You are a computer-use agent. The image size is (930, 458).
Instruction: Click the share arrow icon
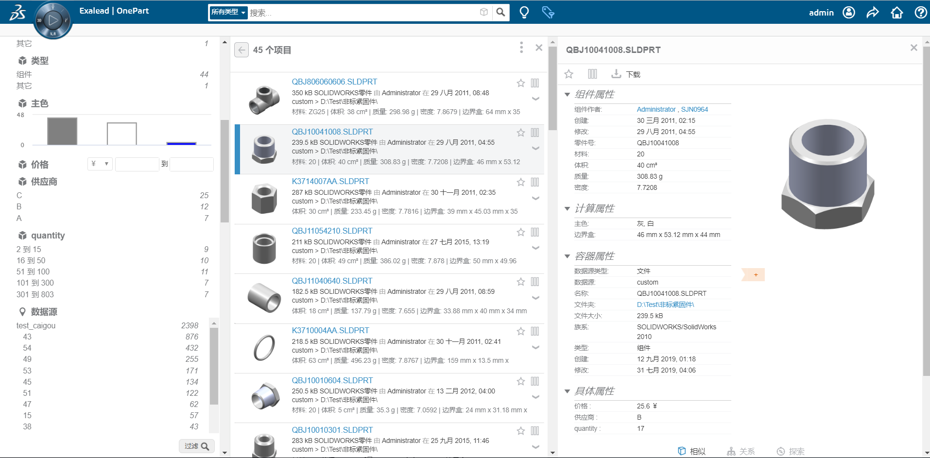(x=873, y=13)
